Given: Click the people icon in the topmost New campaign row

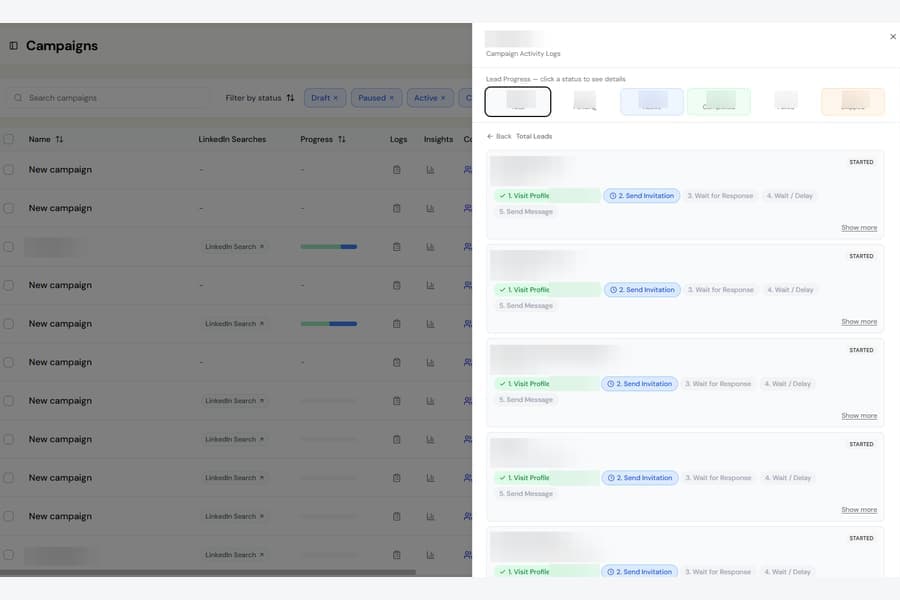Looking at the screenshot, I should [468, 170].
